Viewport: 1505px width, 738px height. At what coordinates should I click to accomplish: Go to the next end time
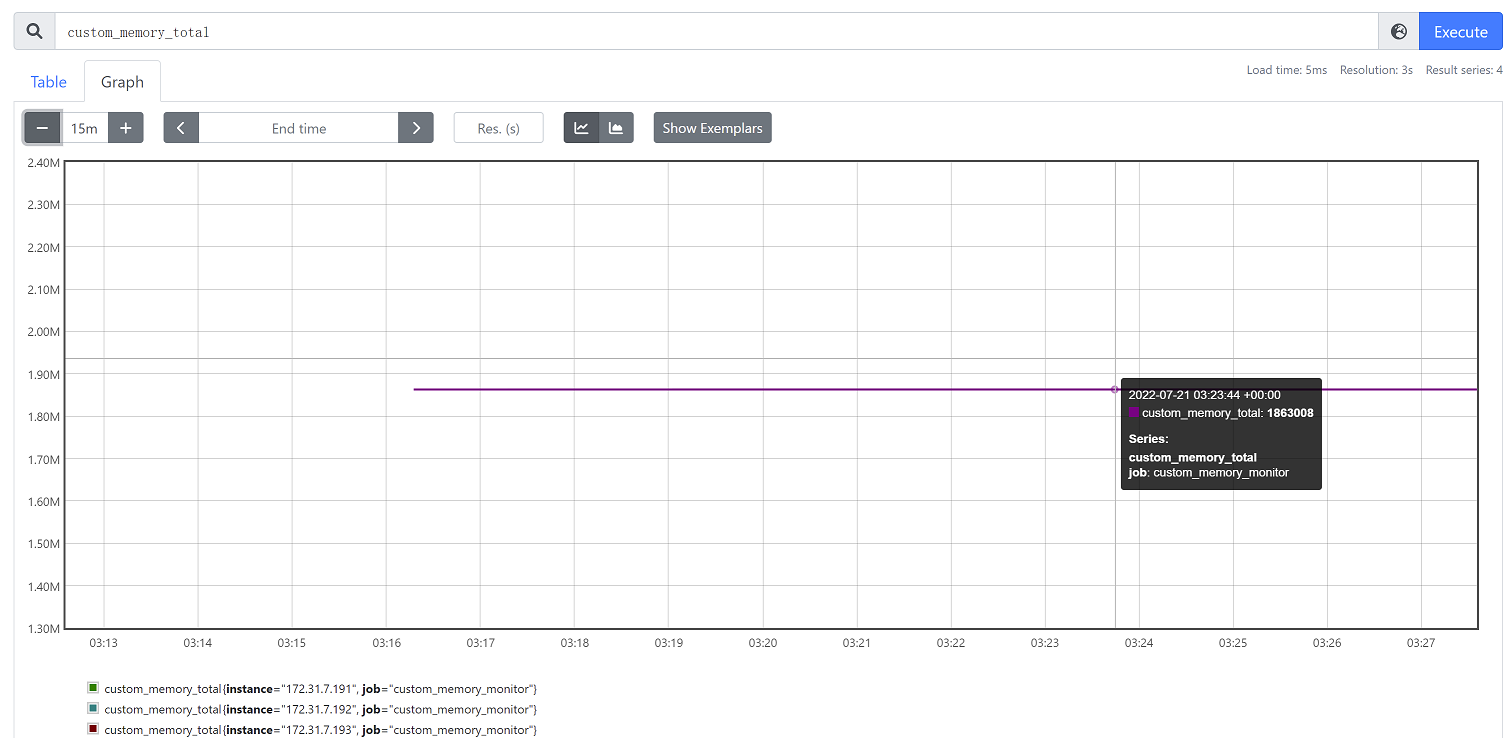tap(416, 128)
